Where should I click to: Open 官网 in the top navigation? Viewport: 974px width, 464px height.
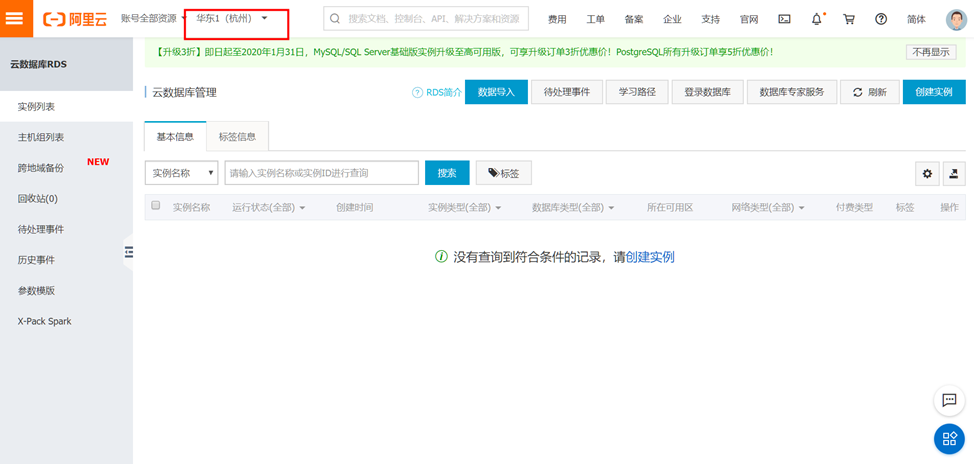749,19
